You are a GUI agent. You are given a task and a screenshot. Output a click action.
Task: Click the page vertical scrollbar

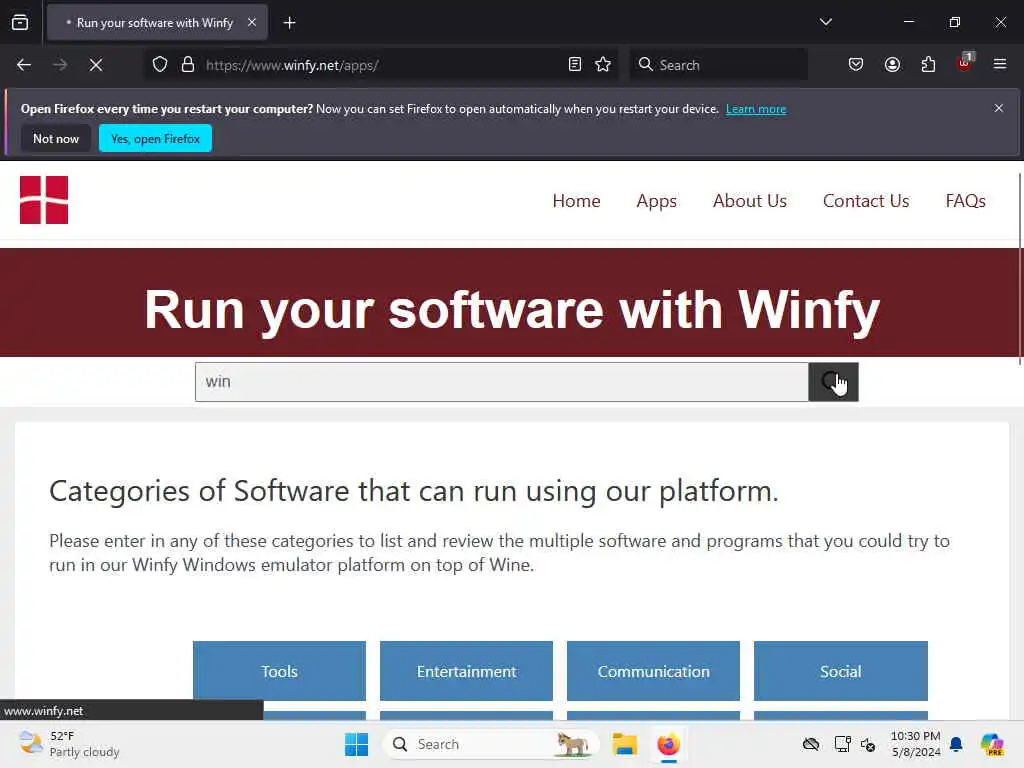point(1019,269)
